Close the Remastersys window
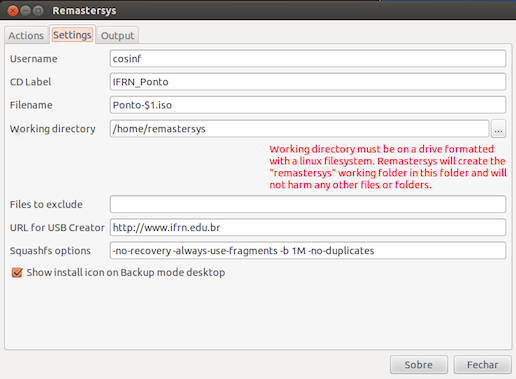 point(13,11)
